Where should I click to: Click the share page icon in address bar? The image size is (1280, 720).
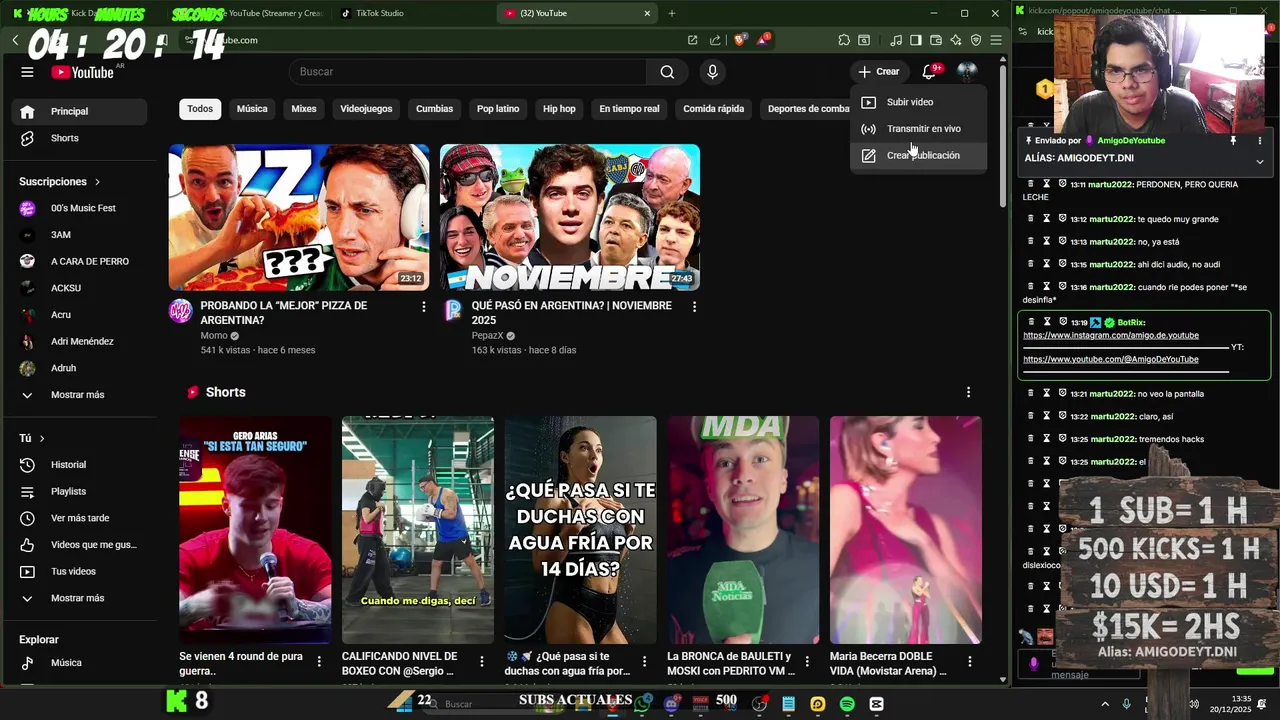tap(715, 40)
